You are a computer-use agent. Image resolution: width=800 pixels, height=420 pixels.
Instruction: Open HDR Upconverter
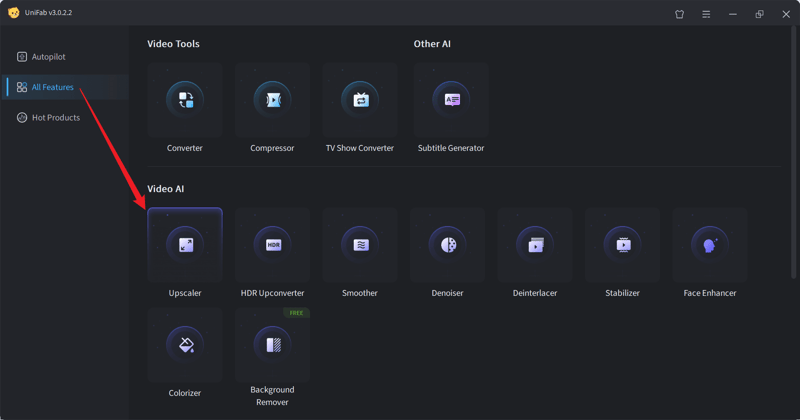(272, 245)
